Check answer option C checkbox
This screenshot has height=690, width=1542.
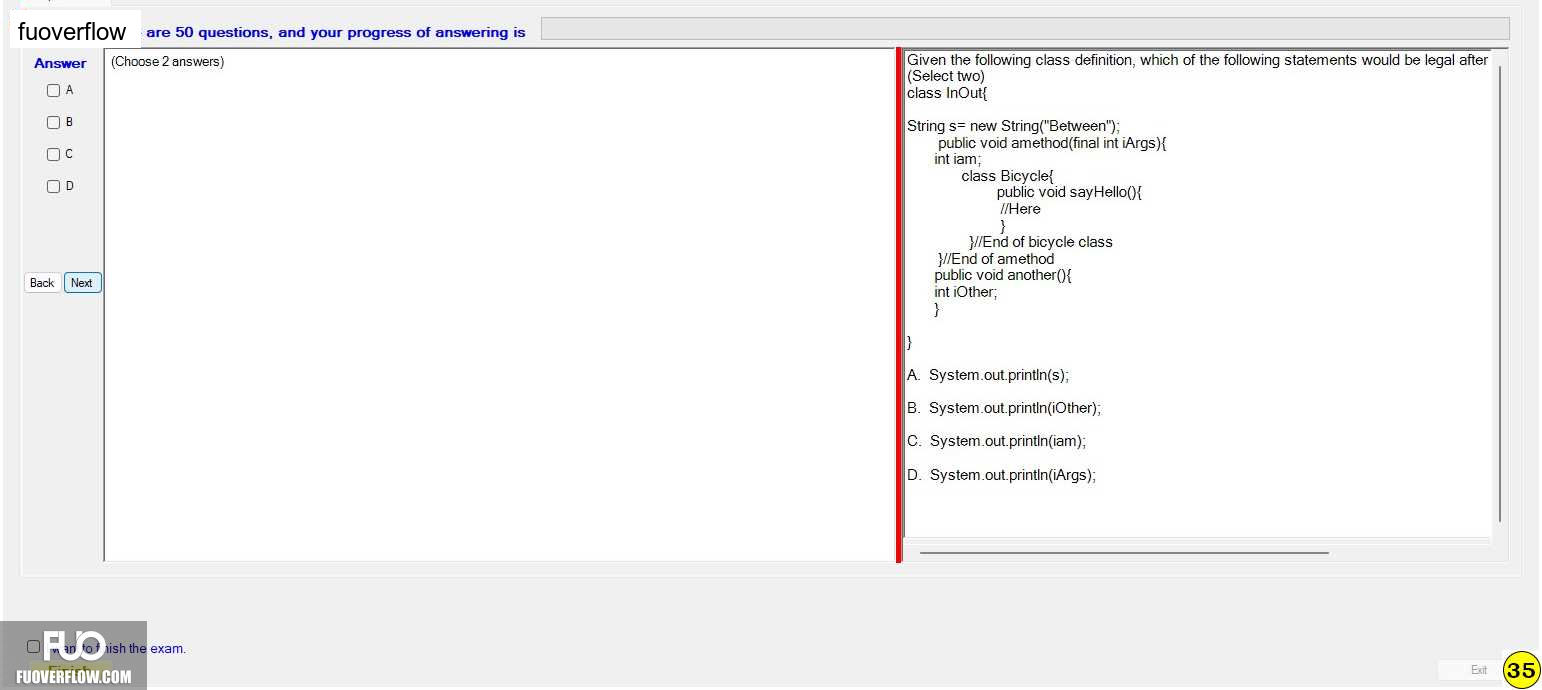coord(54,154)
